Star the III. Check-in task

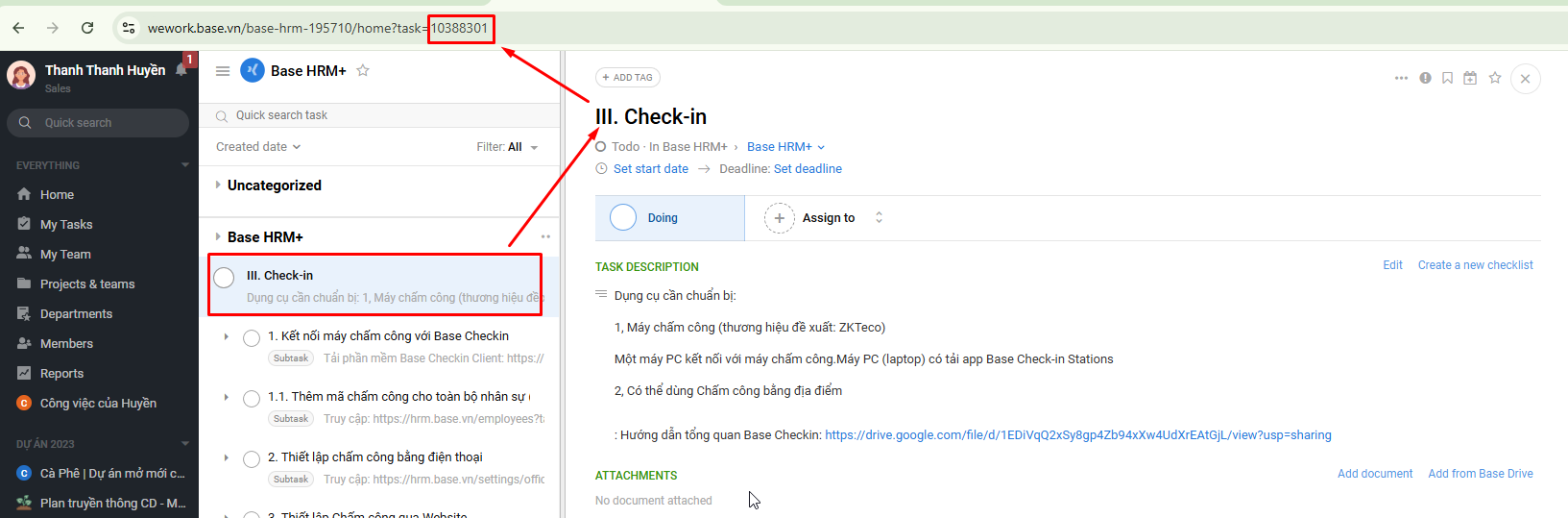click(1495, 78)
